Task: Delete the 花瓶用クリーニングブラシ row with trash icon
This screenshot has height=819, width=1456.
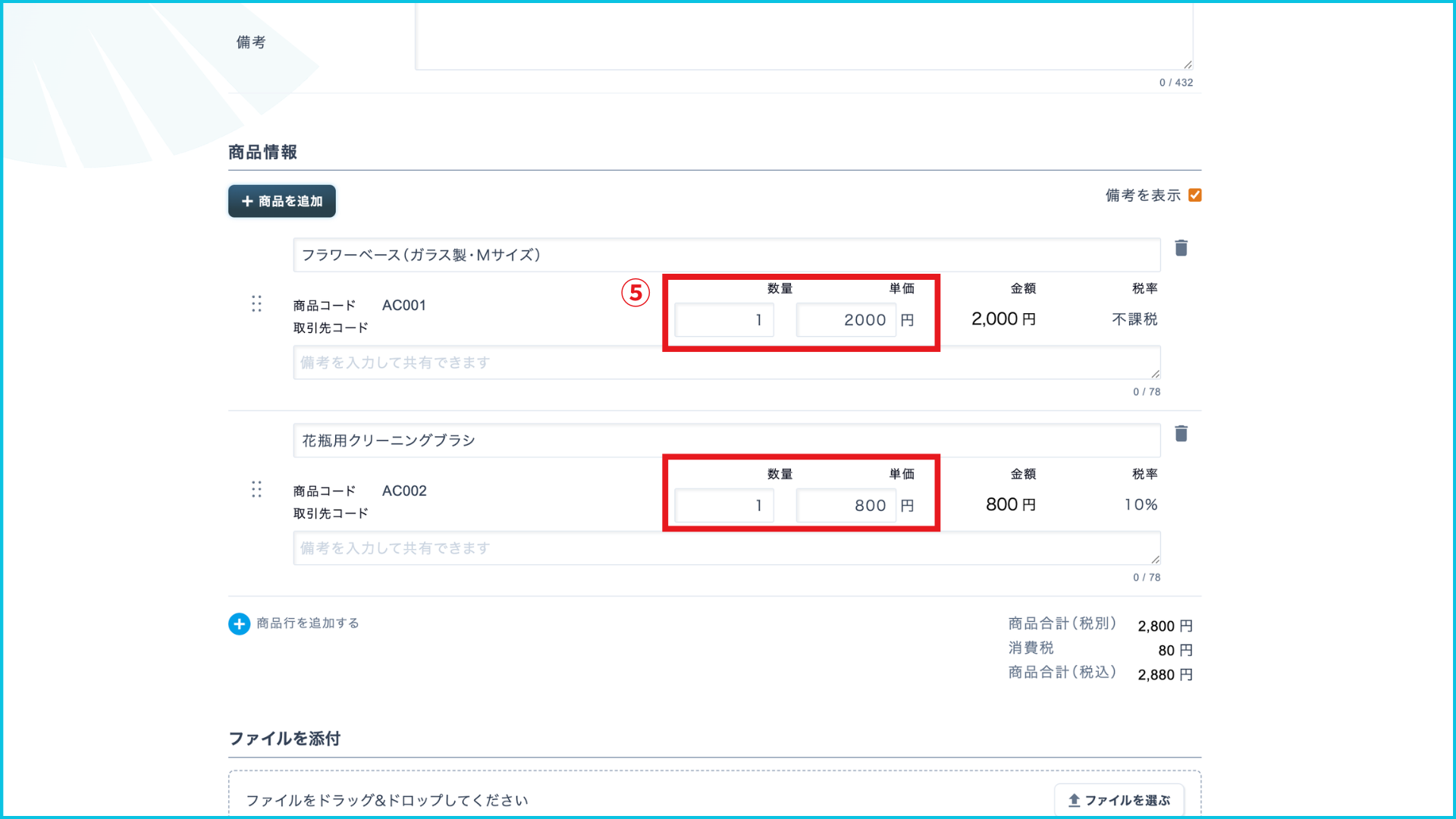Action: click(x=1181, y=434)
